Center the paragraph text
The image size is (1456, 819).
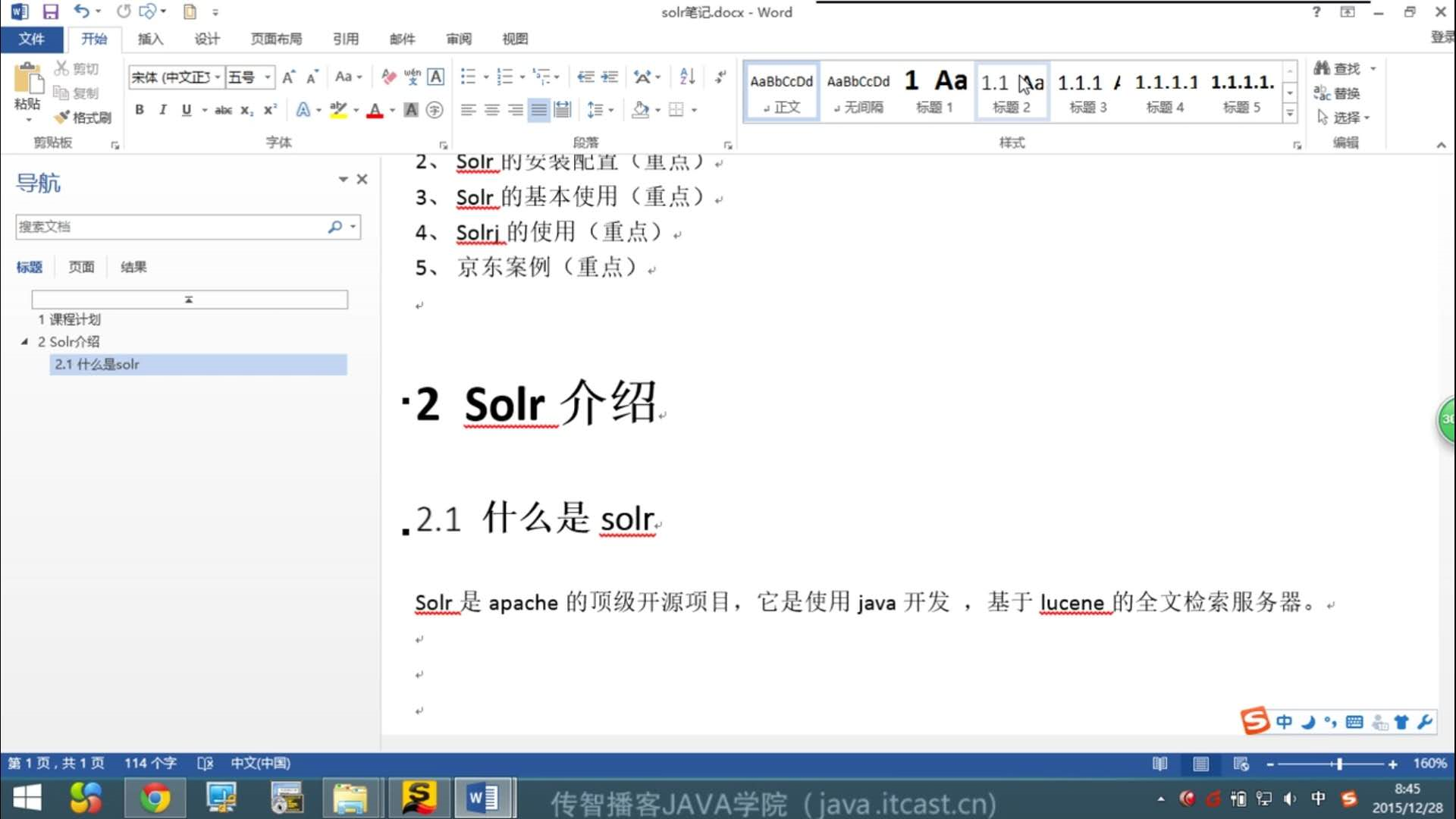(x=491, y=110)
